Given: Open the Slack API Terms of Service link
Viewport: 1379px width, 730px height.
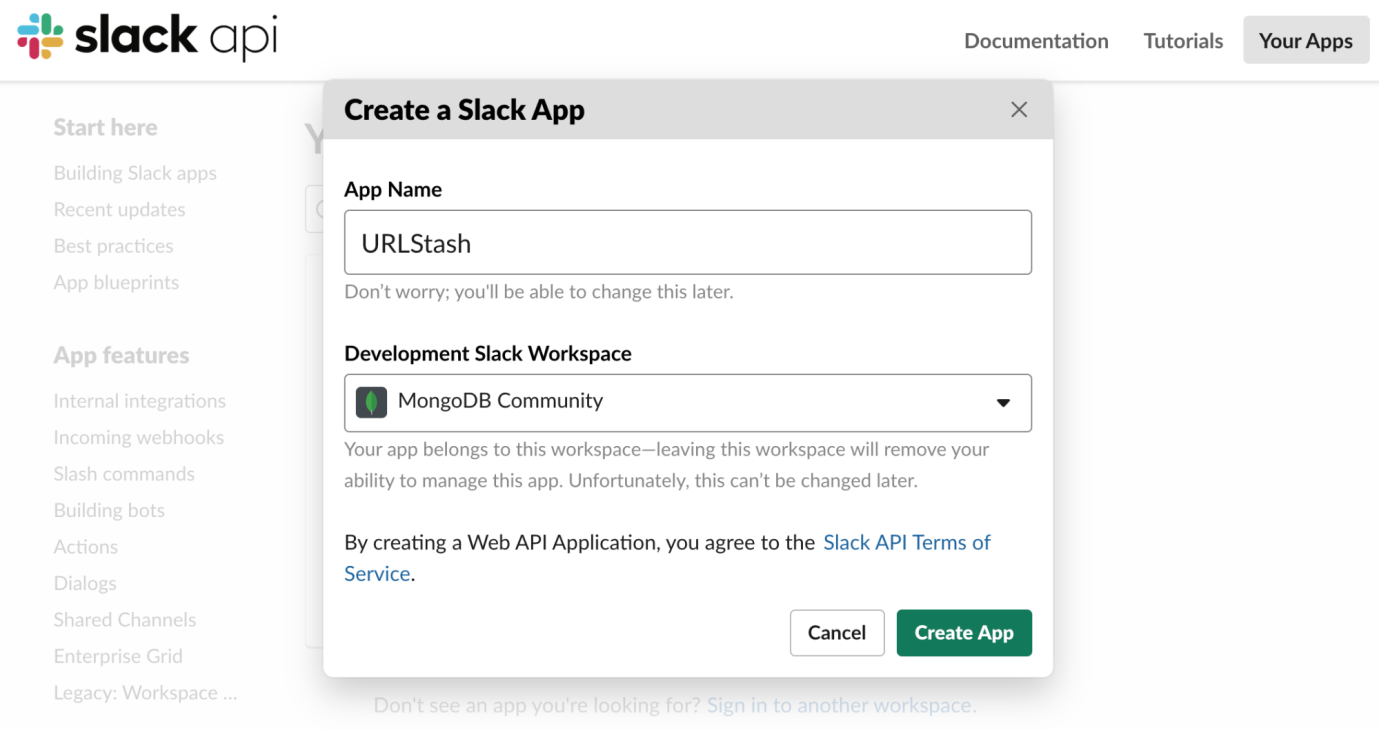Looking at the screenshot, I should 906,542.
